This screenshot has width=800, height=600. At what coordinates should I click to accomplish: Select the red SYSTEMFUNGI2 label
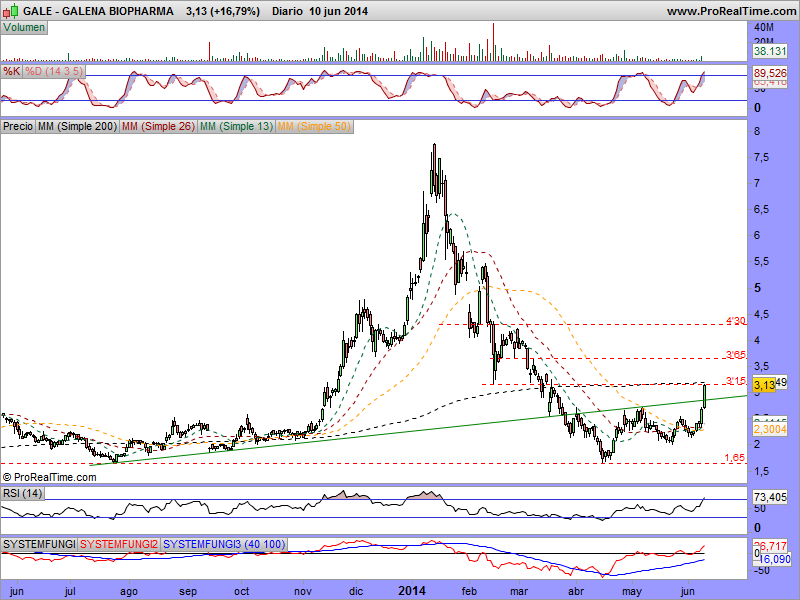coord(119,544)
